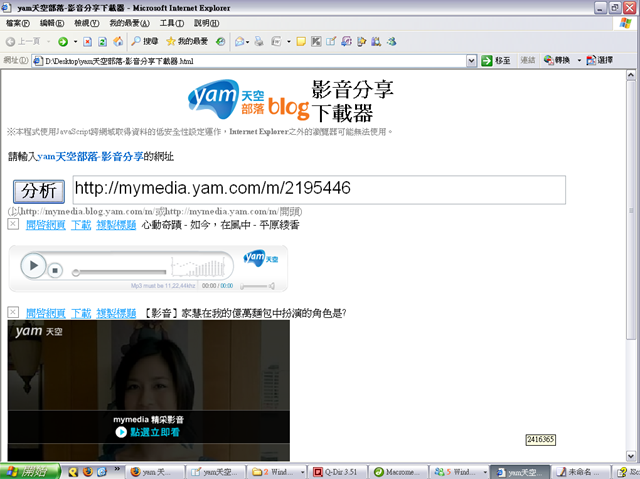
Task: Click the yam天空部落-影音分享 link
Action: coord(90,157)
